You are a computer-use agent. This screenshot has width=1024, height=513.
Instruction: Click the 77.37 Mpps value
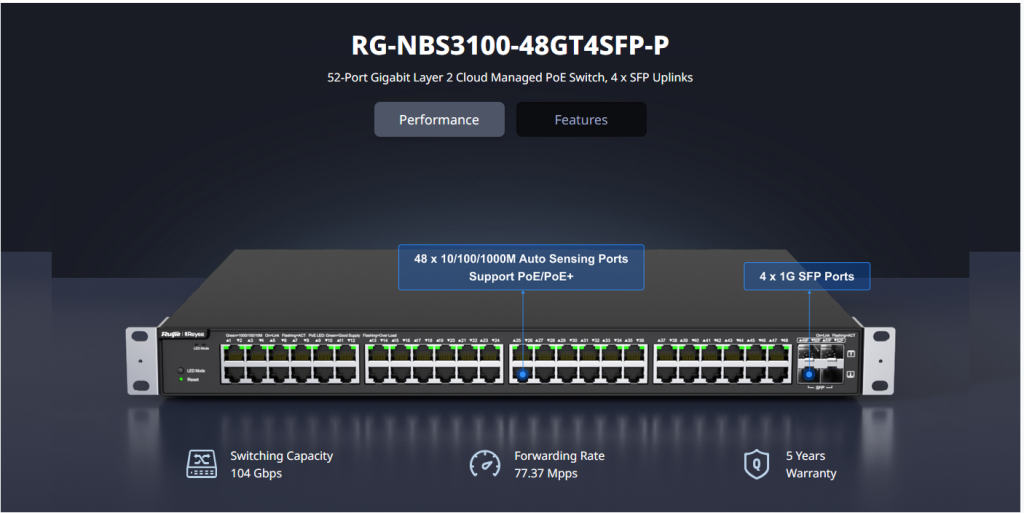click(546, 473)
